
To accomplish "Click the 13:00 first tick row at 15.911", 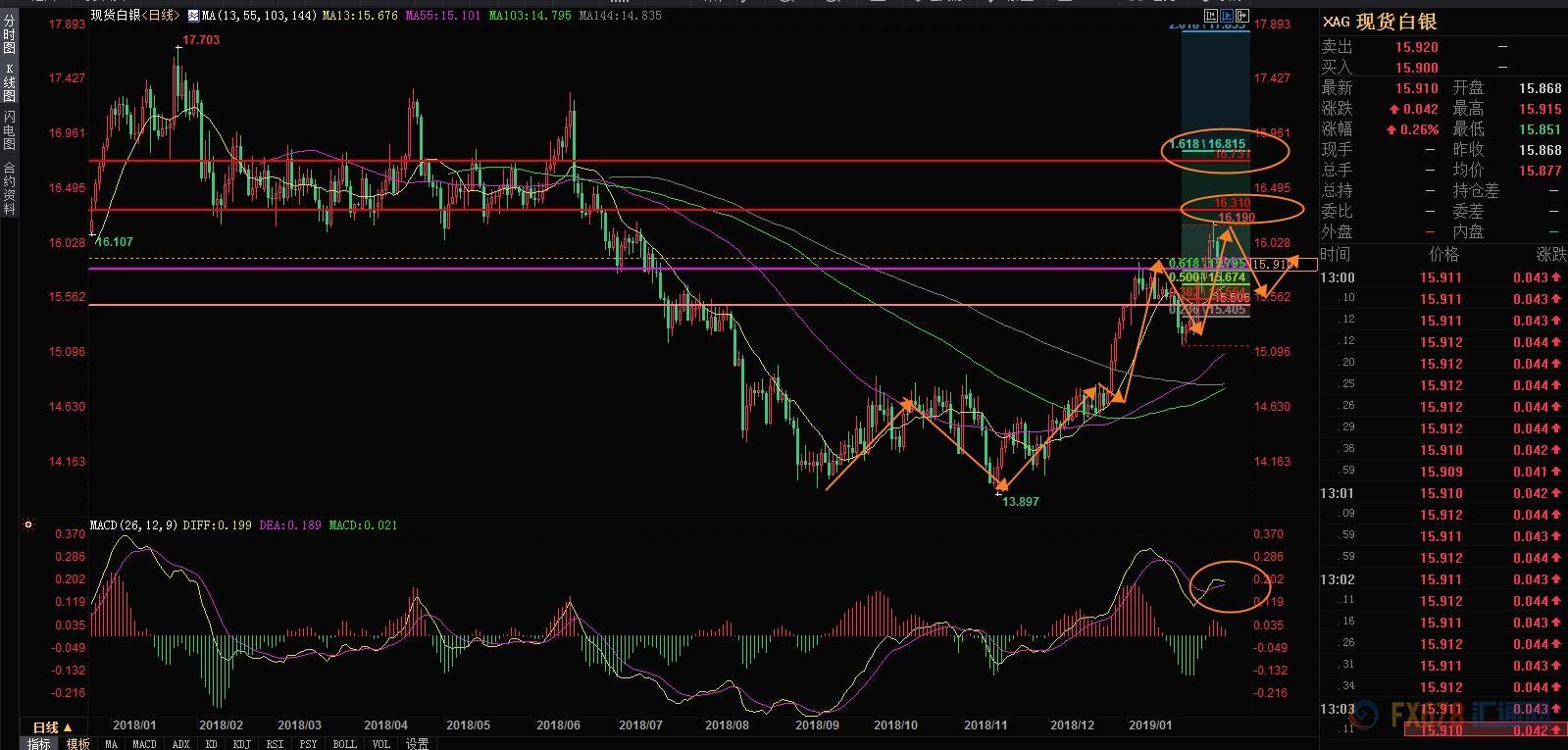I will (1442, 277).
